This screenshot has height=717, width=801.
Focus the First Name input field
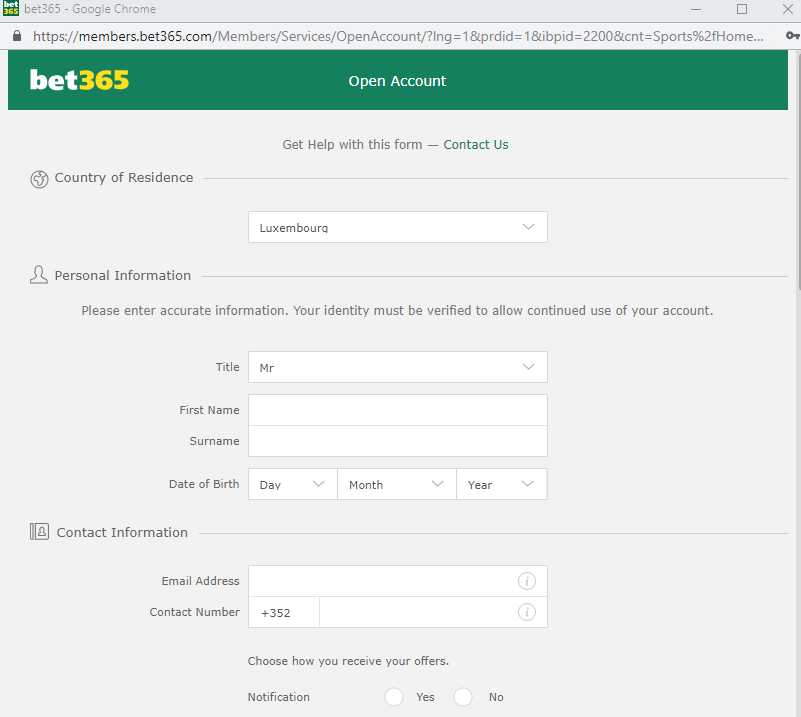397,410
